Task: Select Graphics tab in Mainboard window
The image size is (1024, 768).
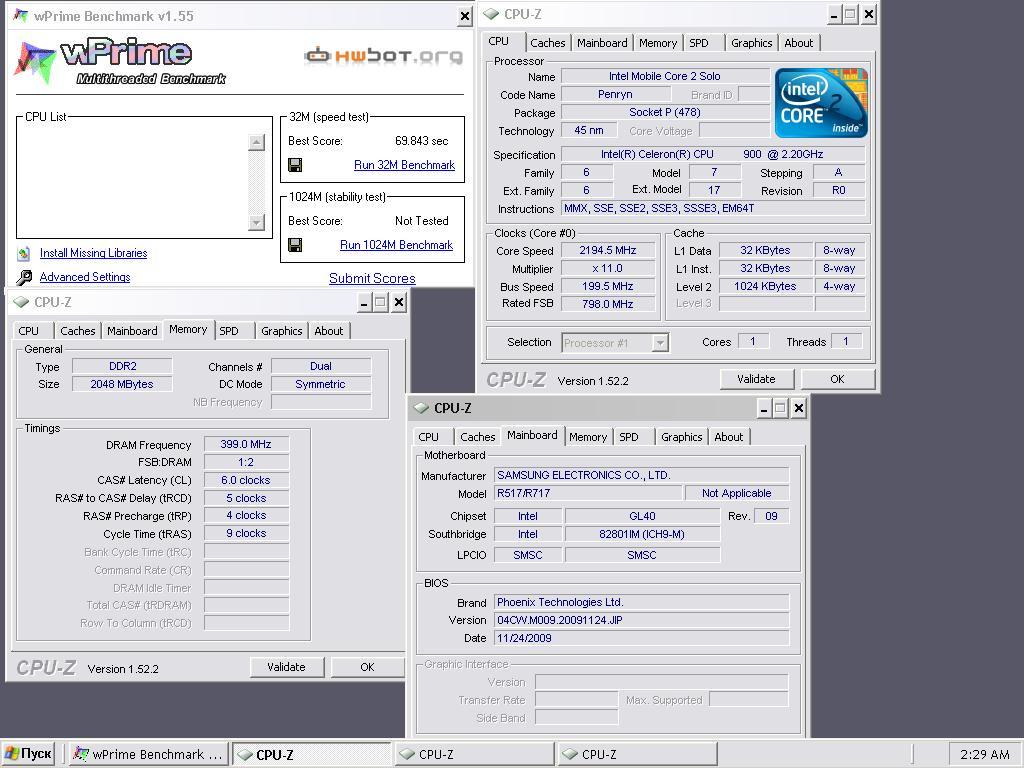Action: (681, 437)
